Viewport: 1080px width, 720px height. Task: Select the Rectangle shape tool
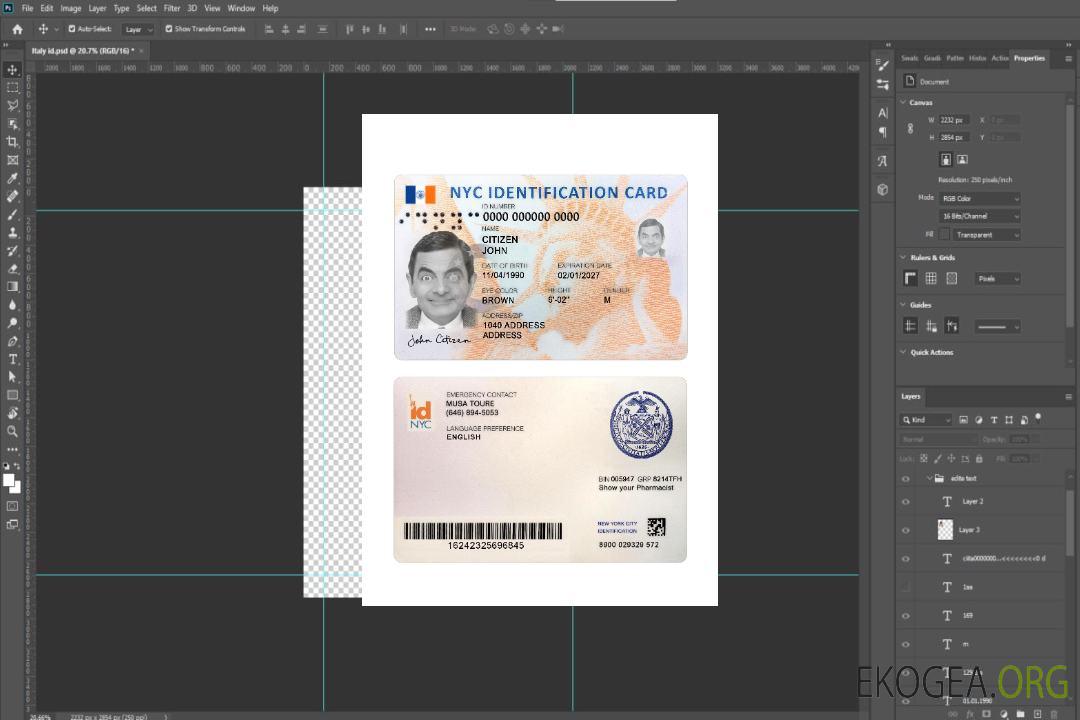12,395
